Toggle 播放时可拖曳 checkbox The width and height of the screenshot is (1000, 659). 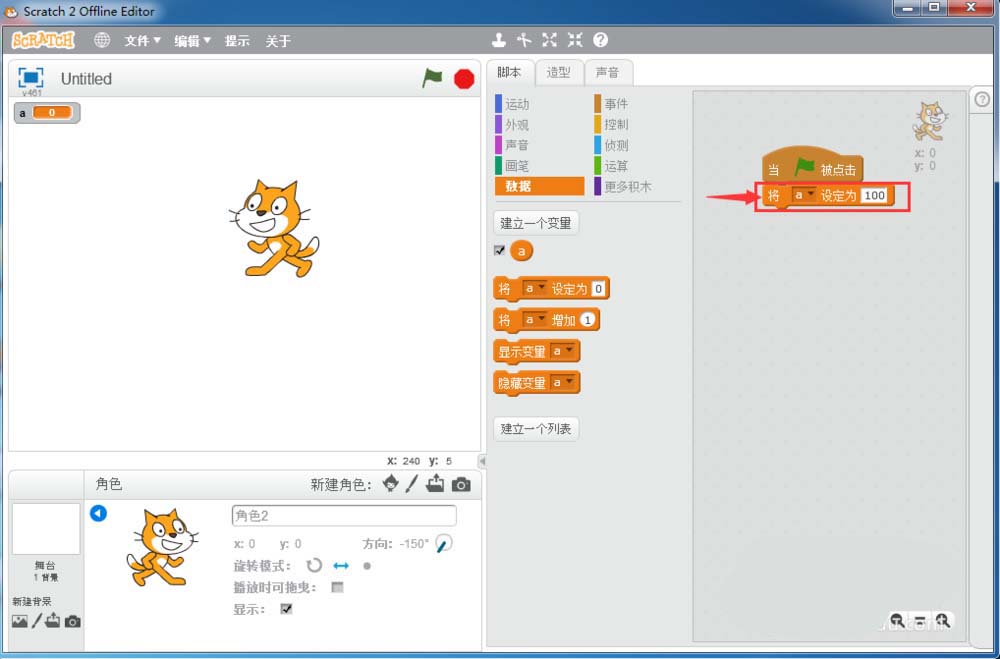tap(337, 588)
